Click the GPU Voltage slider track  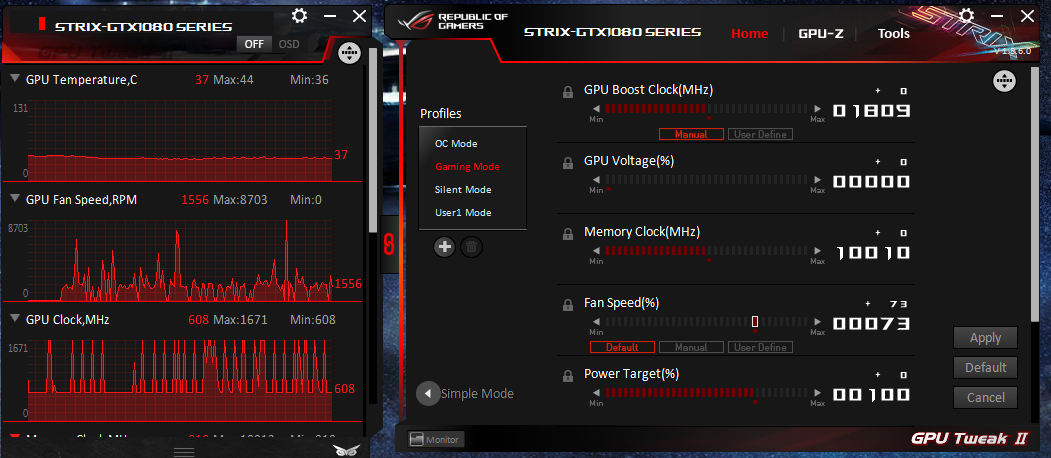click(x=706, y=180)
